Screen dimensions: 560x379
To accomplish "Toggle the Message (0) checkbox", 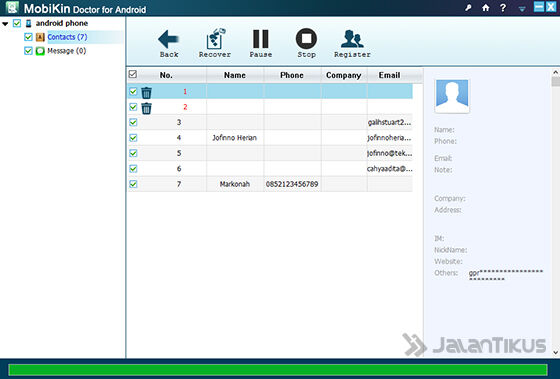I will click(x=28, y=51).
